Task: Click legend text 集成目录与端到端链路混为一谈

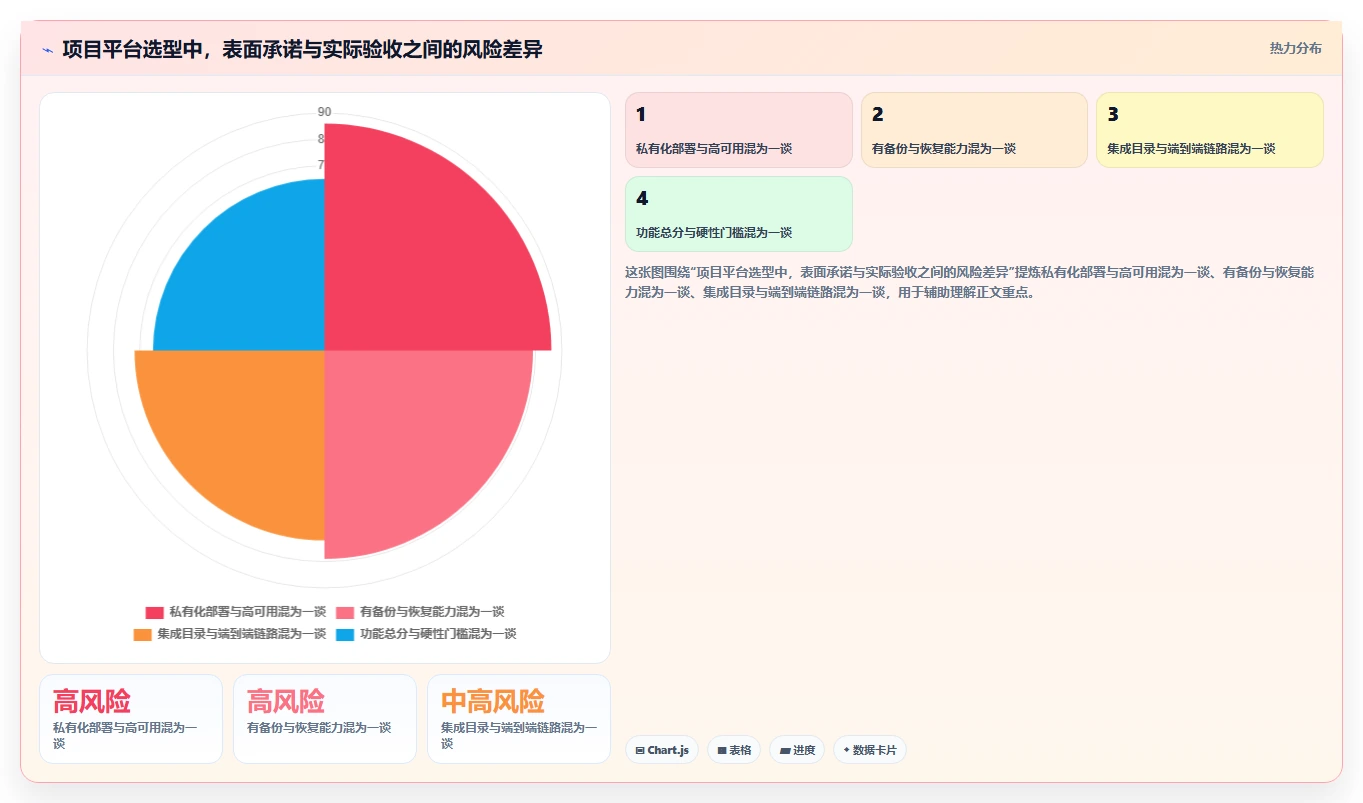Action: pos(241,634)
